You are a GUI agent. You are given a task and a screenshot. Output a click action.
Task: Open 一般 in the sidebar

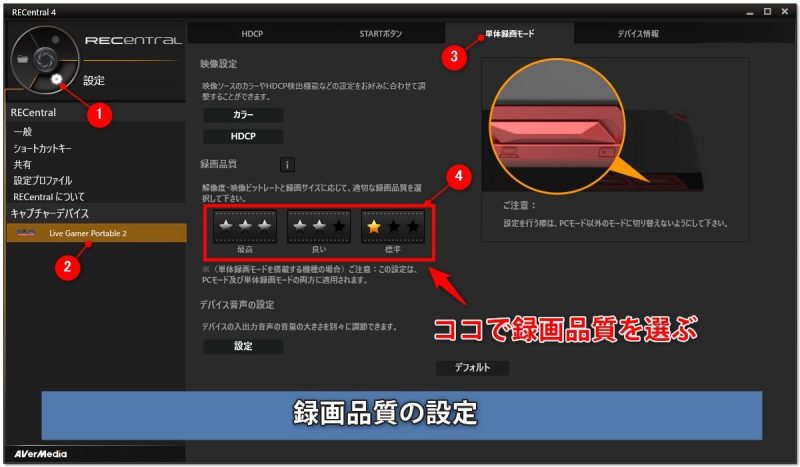[23, 132]
